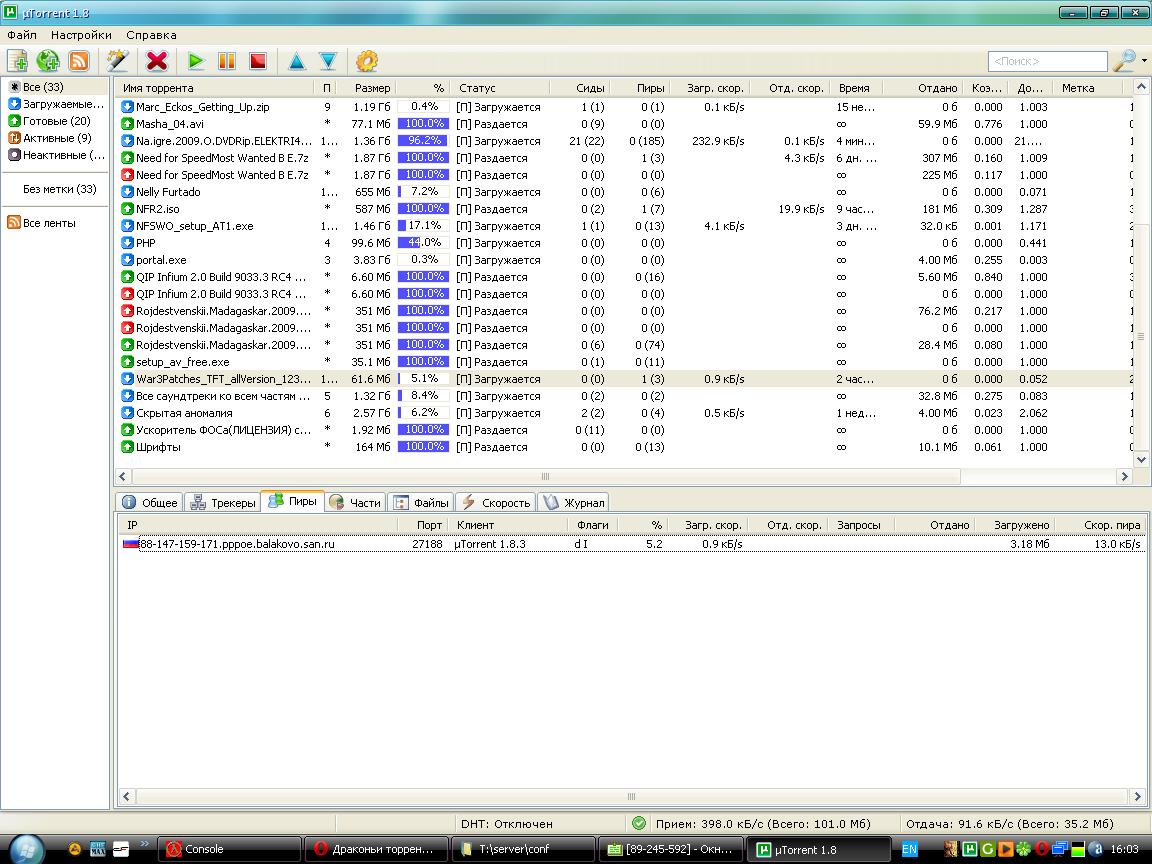Start torrent with the green play icon
Screen dimensions: 1152x864
[x=196, y=61]
